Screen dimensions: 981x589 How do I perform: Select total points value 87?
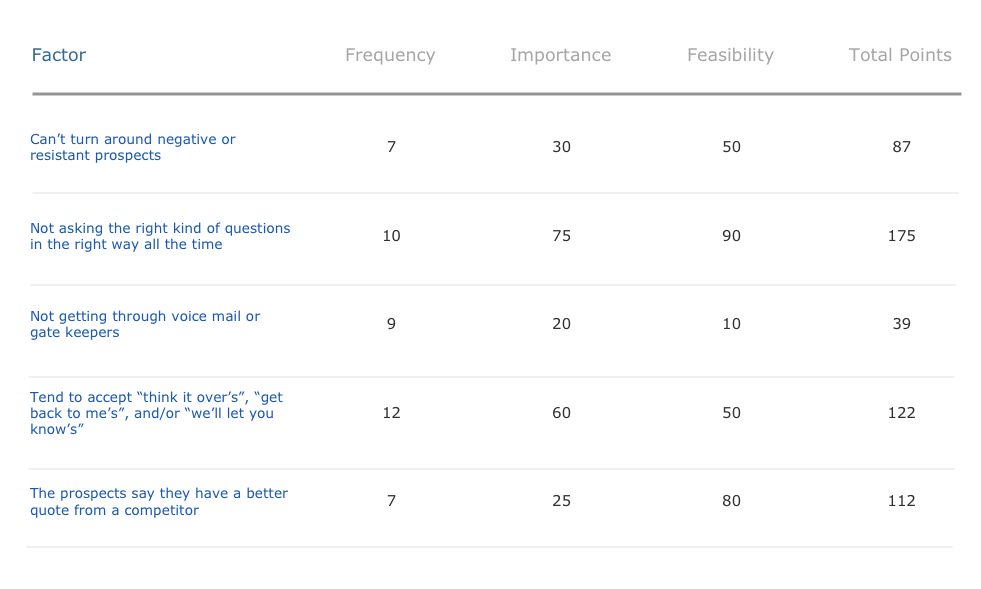tap(901, 147)
